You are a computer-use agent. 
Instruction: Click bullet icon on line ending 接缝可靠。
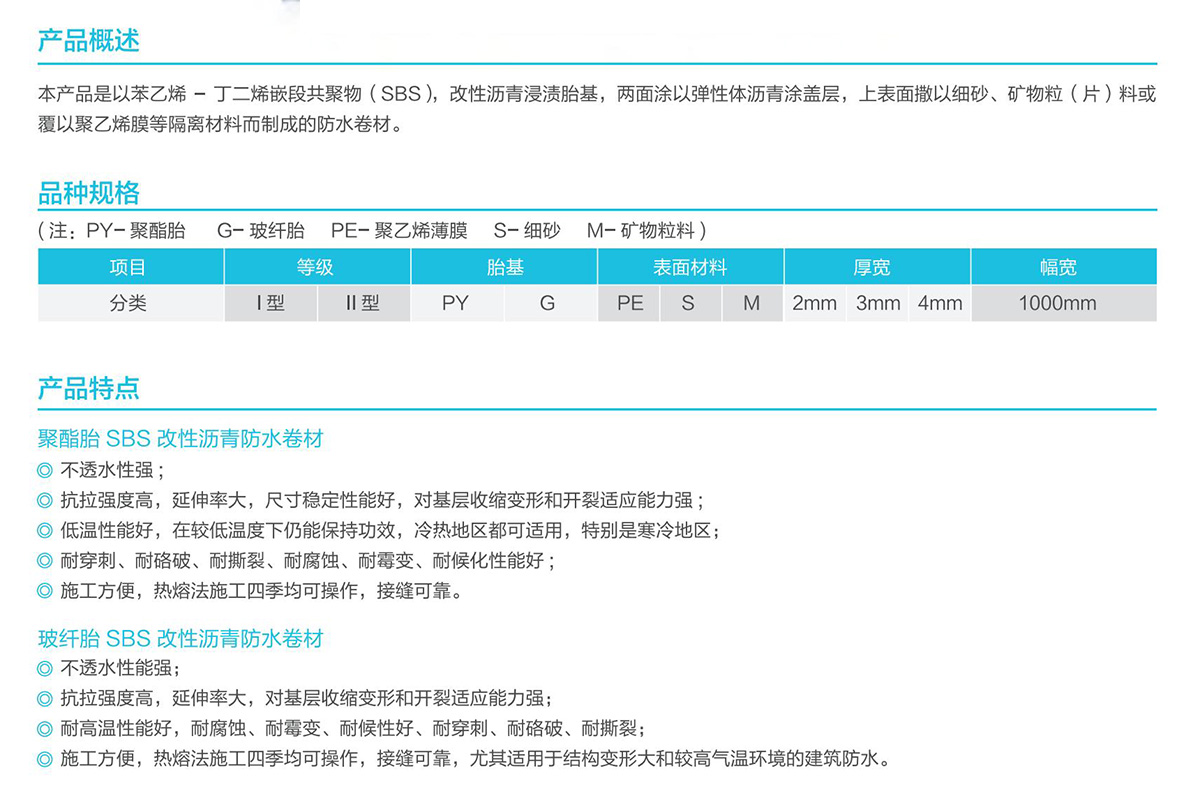[44, 590]
